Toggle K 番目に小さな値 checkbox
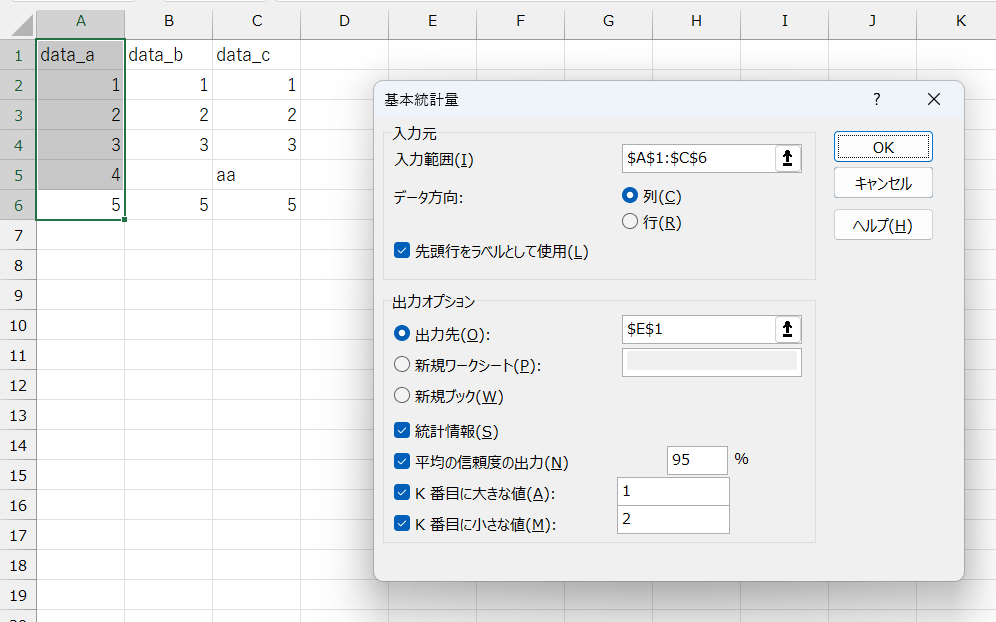The height and width of the screenshot is (622, 996). (x=402, y=523)
